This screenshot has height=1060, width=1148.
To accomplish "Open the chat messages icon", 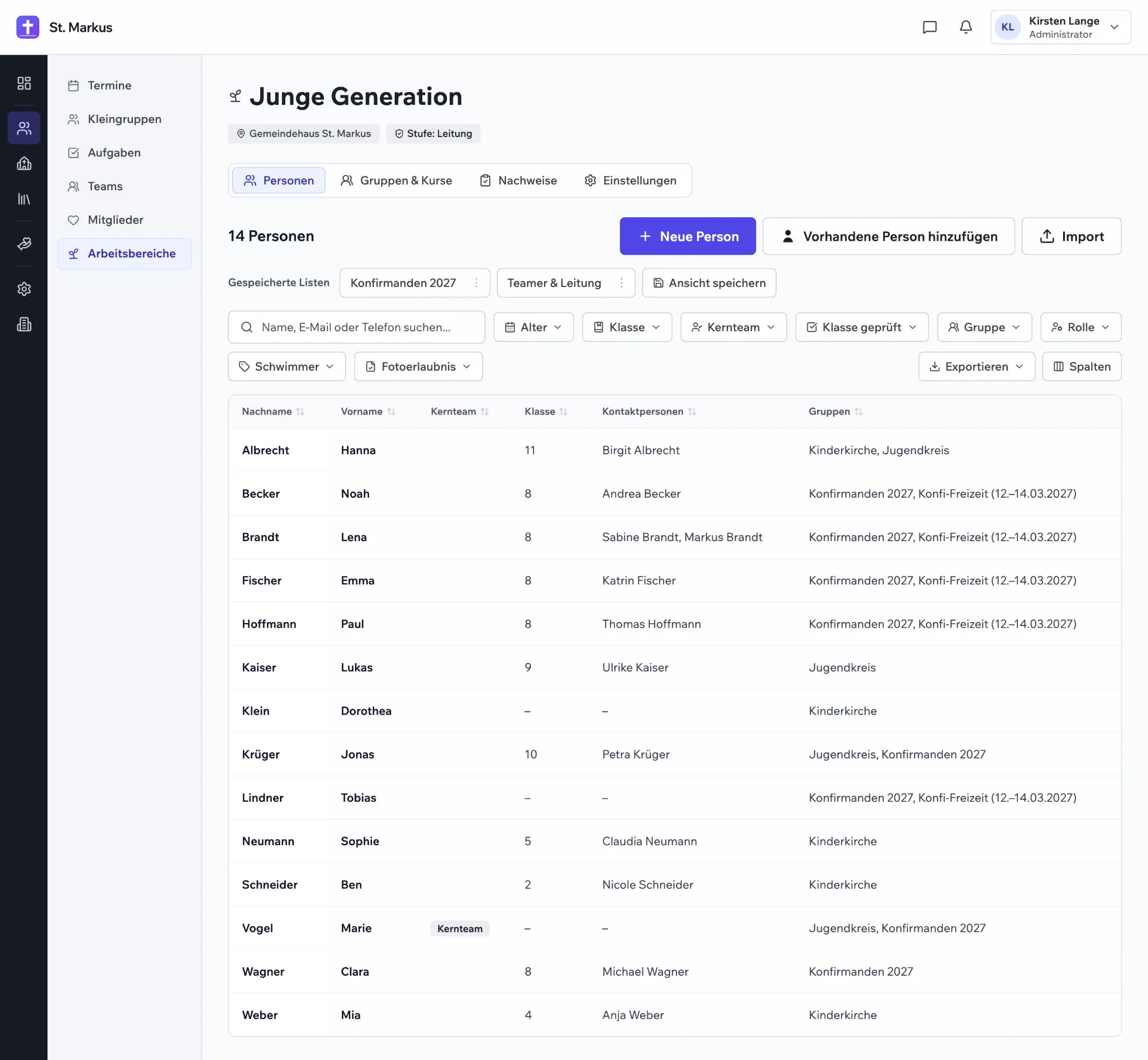I will click(x=930, y=27).
